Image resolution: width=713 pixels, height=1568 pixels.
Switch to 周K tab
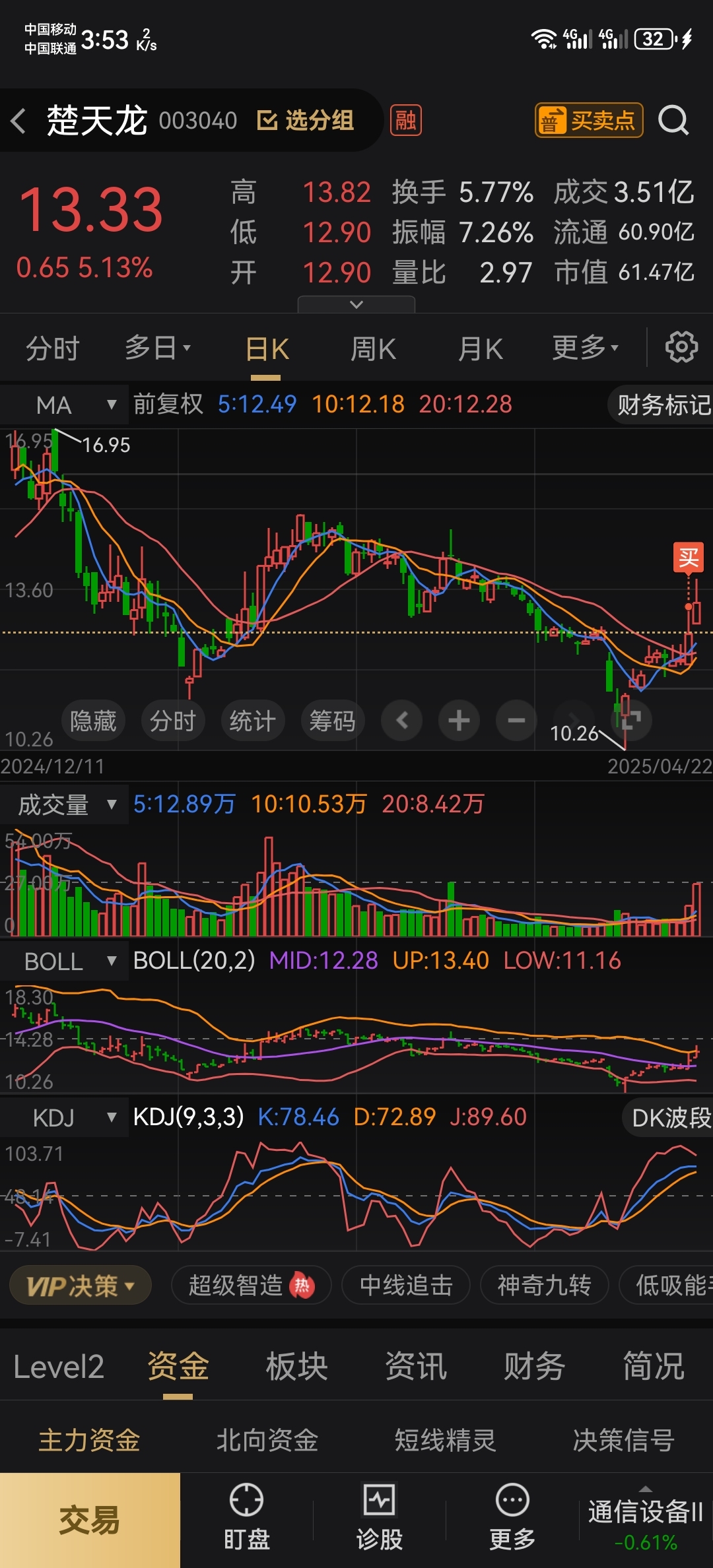tap(374, 348)
